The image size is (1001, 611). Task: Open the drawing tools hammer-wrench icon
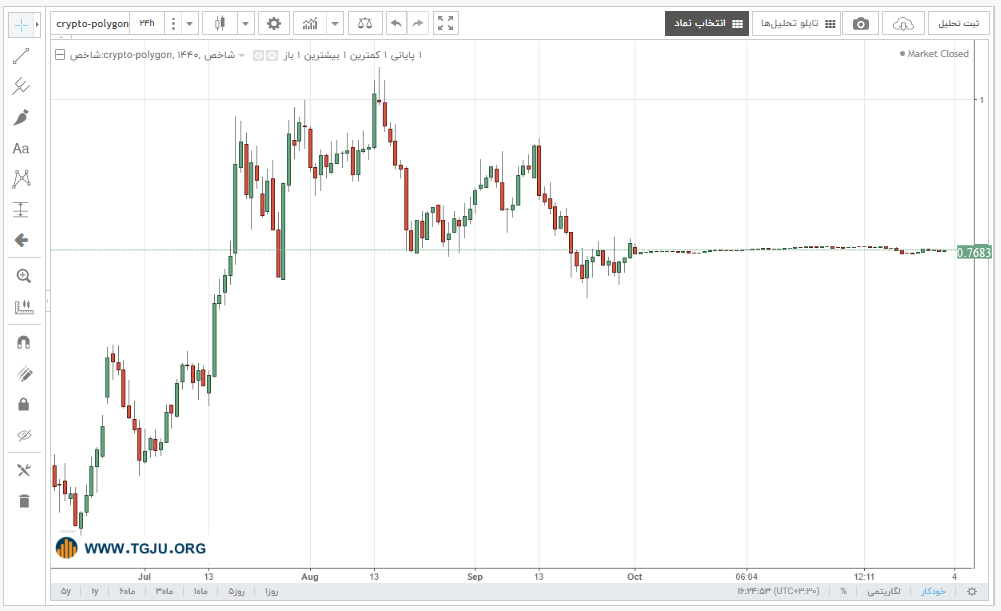(x=24, y=471)
